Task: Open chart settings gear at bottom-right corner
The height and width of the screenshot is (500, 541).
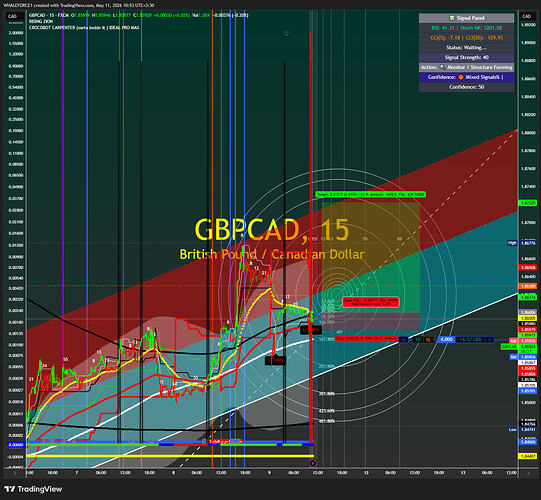Action: coord(528,473)
